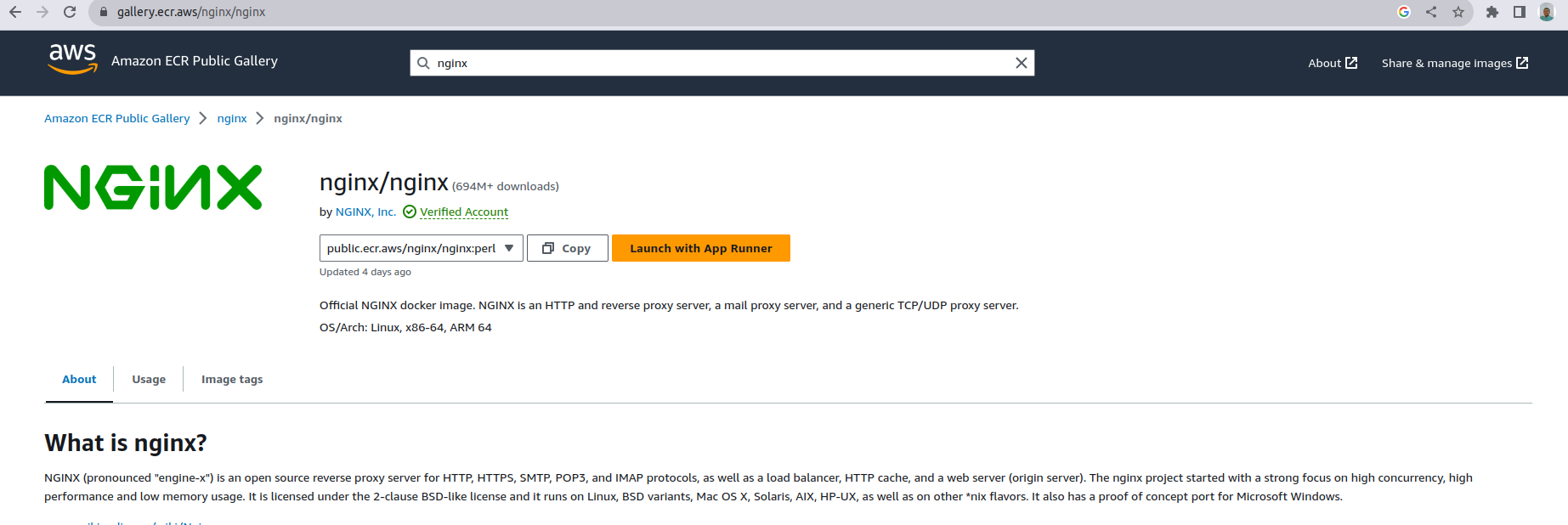The width and height of the screenshot is (1568, 525).
Task: Go back using browser back arrow
Action: tap(15, 12)
